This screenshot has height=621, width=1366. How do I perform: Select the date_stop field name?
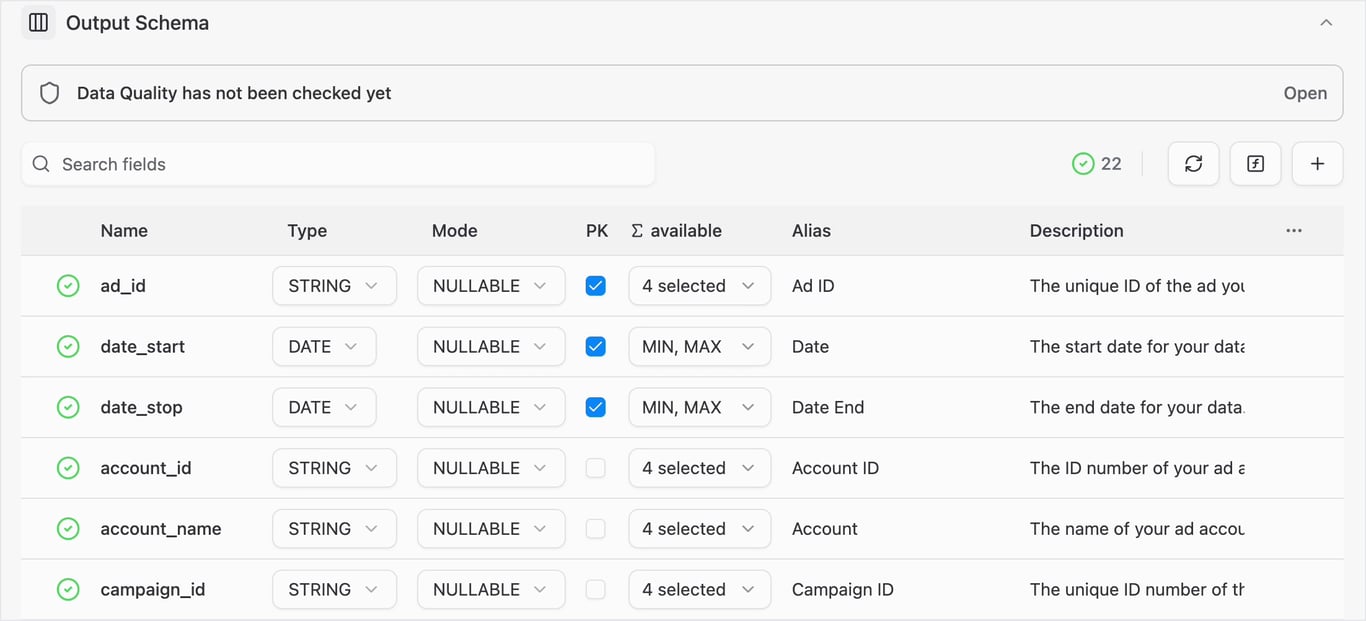click(x=142, y=407)
